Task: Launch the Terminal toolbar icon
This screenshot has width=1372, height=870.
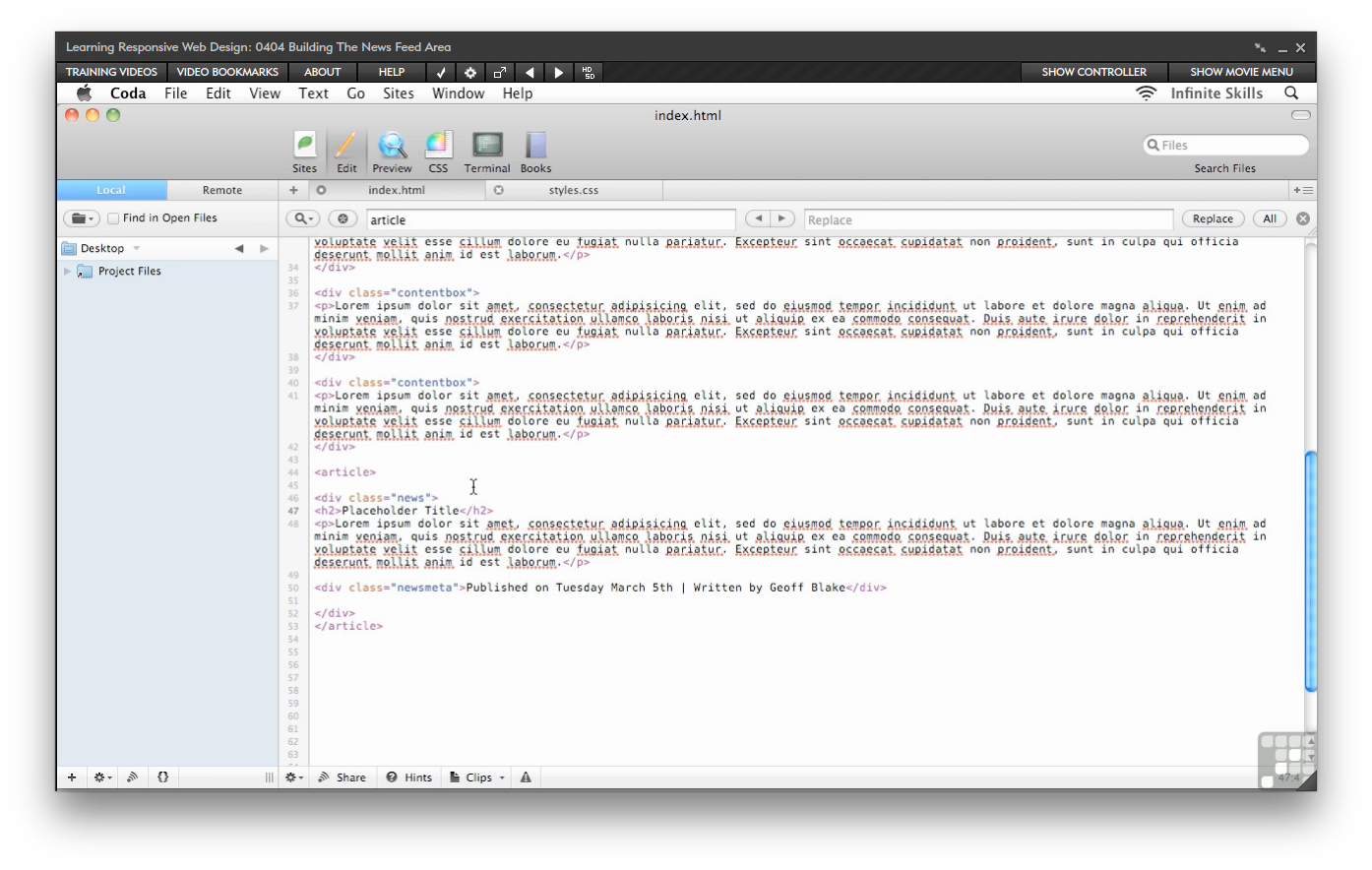Action: tap(487, 153)
